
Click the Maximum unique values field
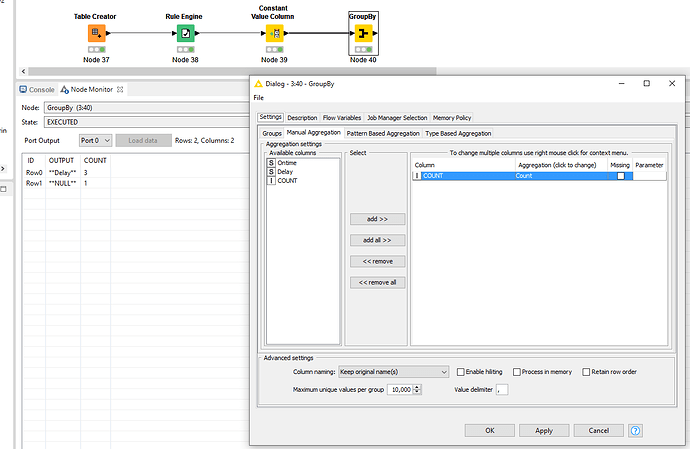(x=400, y=390)
